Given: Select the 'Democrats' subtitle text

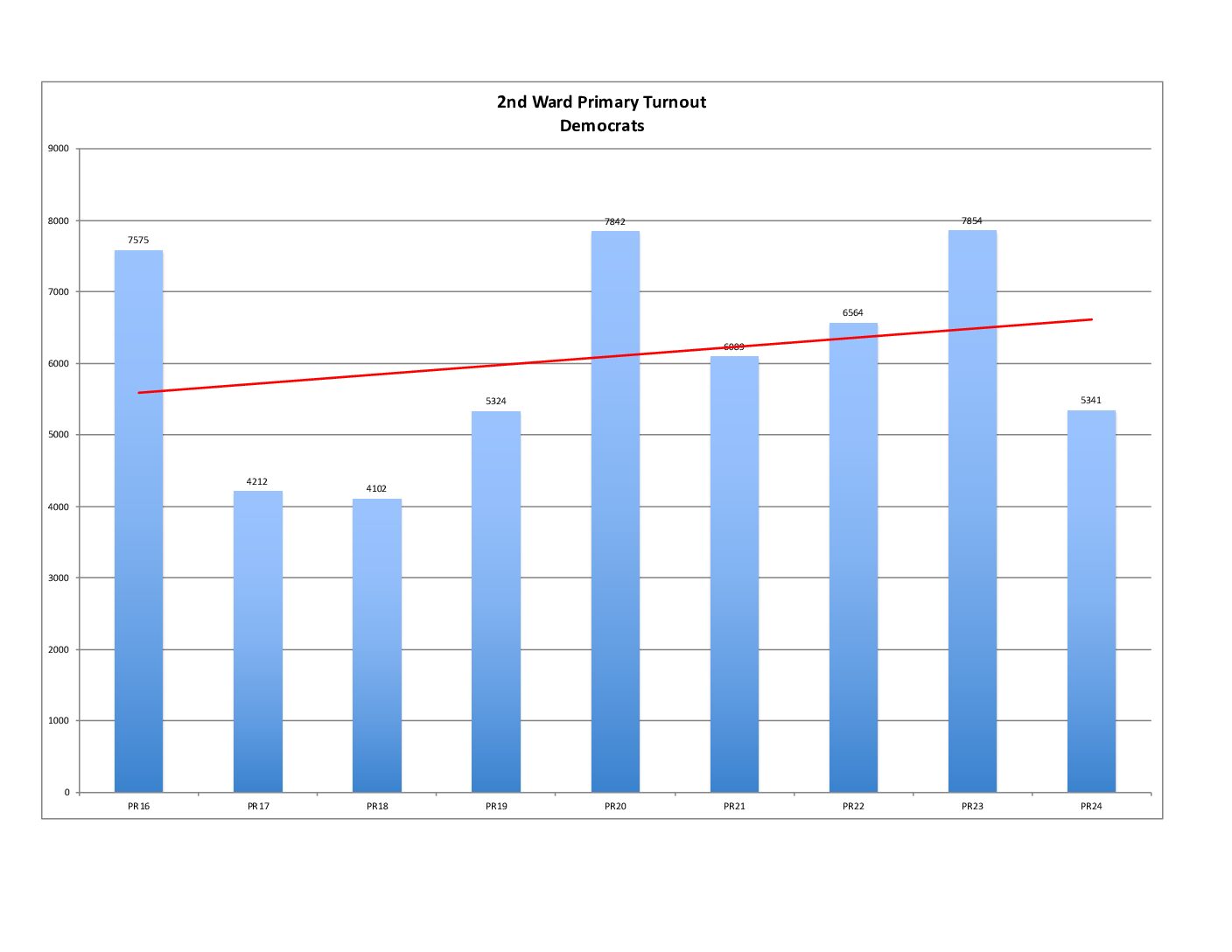Looking at the screenshot, I should click(x=601, y=126).
